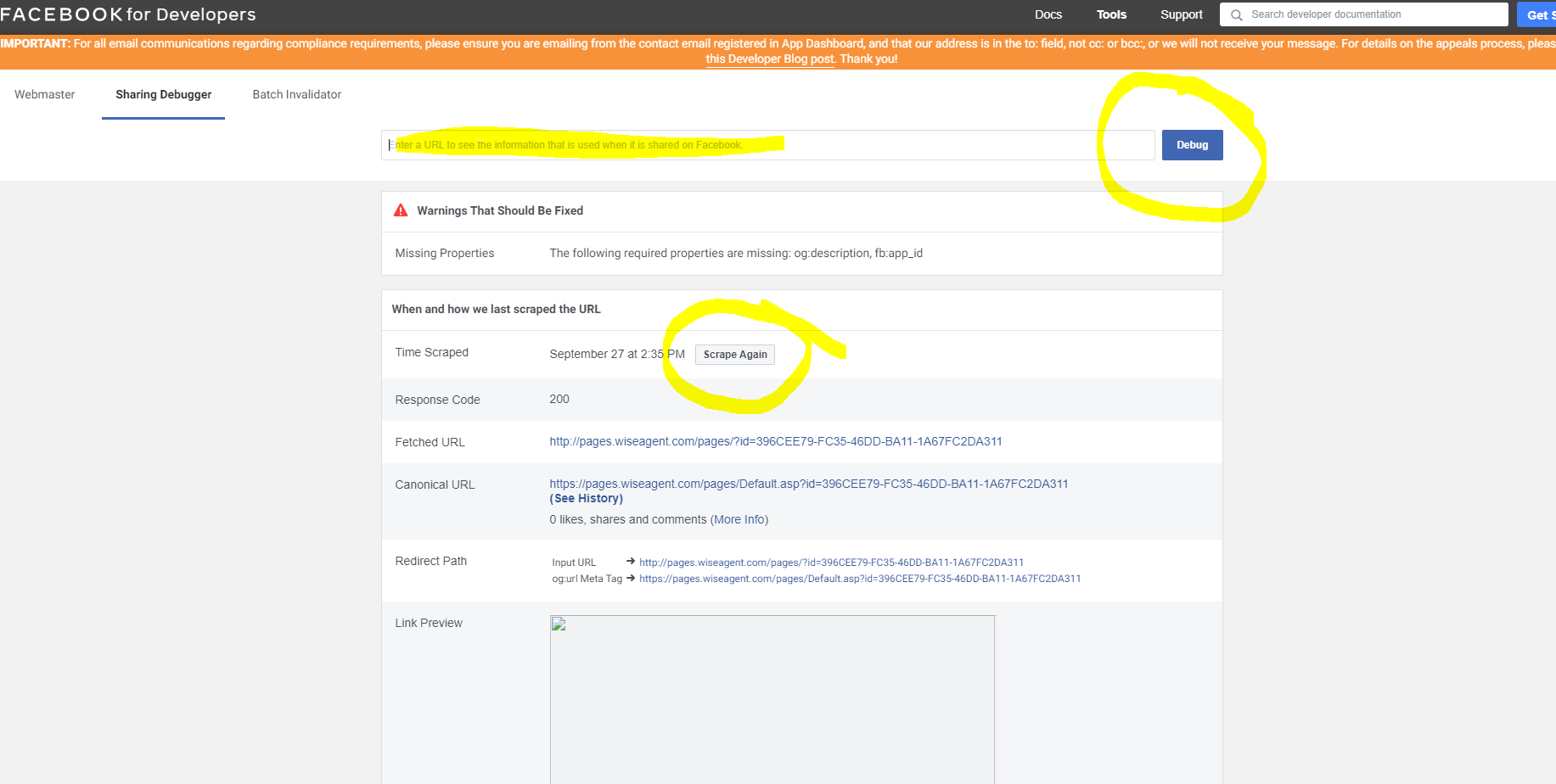Click the Get Started button
The height and width of the screenshot is (784, 1556).
(1537, 14)
